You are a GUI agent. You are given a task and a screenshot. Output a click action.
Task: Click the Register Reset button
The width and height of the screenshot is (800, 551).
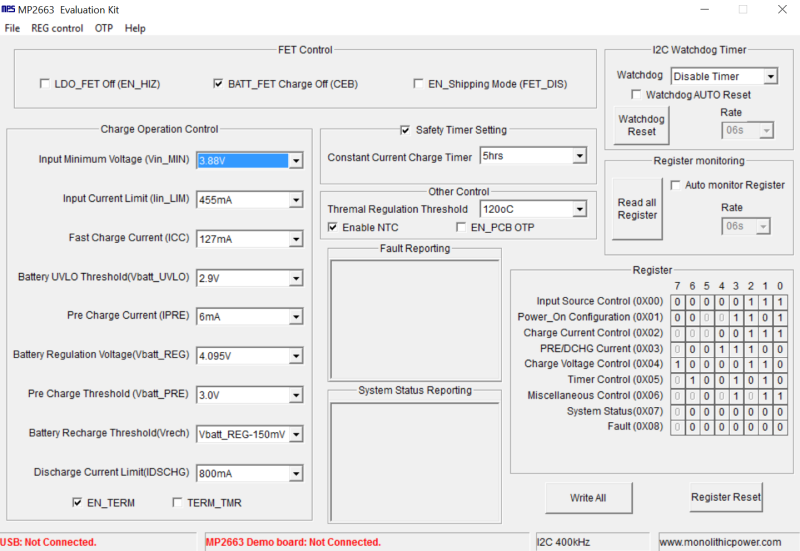click(726, 497)
